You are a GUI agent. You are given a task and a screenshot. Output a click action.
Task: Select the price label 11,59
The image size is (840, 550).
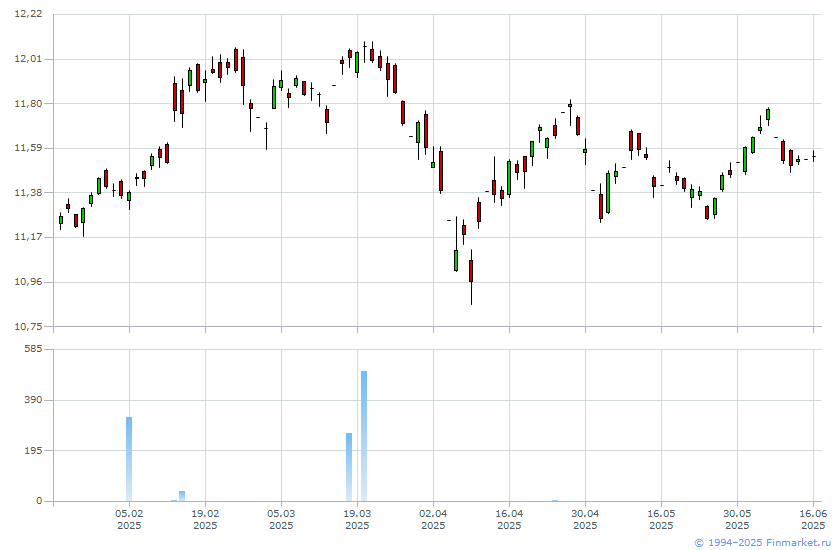tap(27, 148)
